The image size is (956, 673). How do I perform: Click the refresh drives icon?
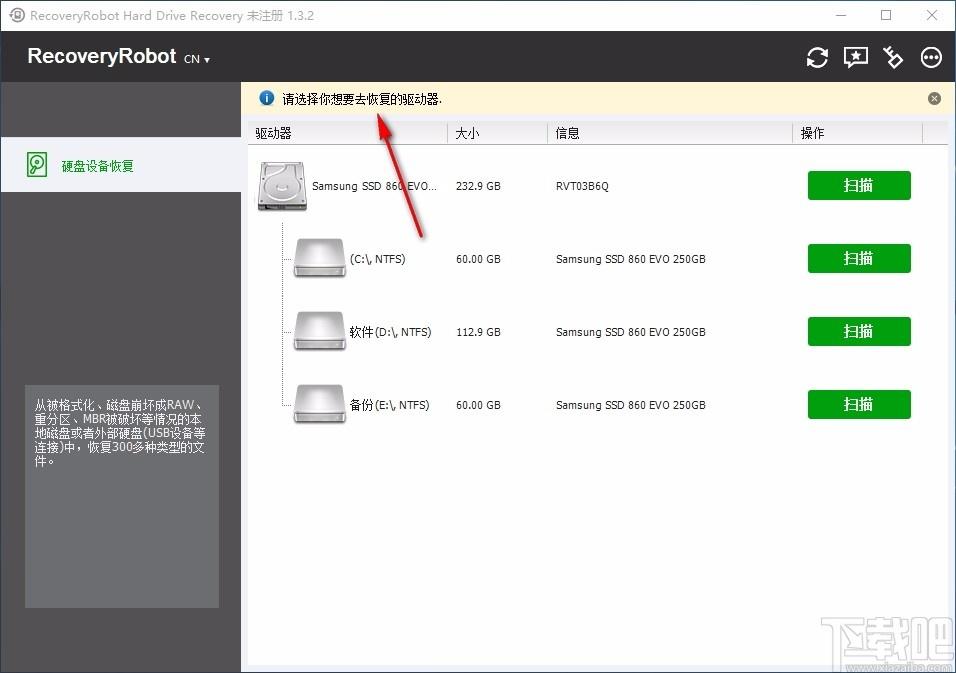coord(817,58)
